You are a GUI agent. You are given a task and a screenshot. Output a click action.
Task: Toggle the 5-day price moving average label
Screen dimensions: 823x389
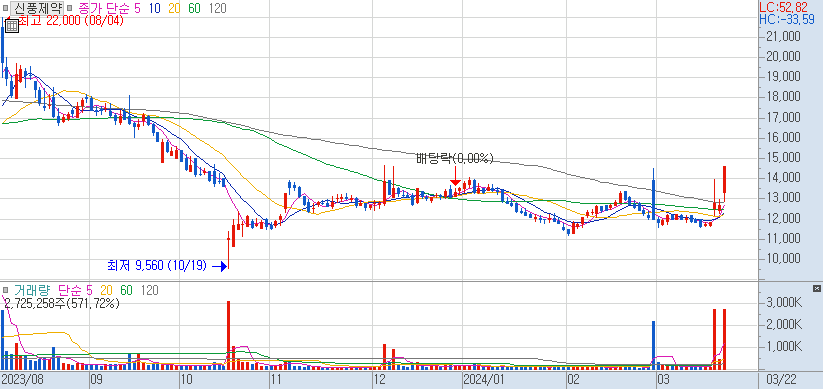tap(137, 8)
